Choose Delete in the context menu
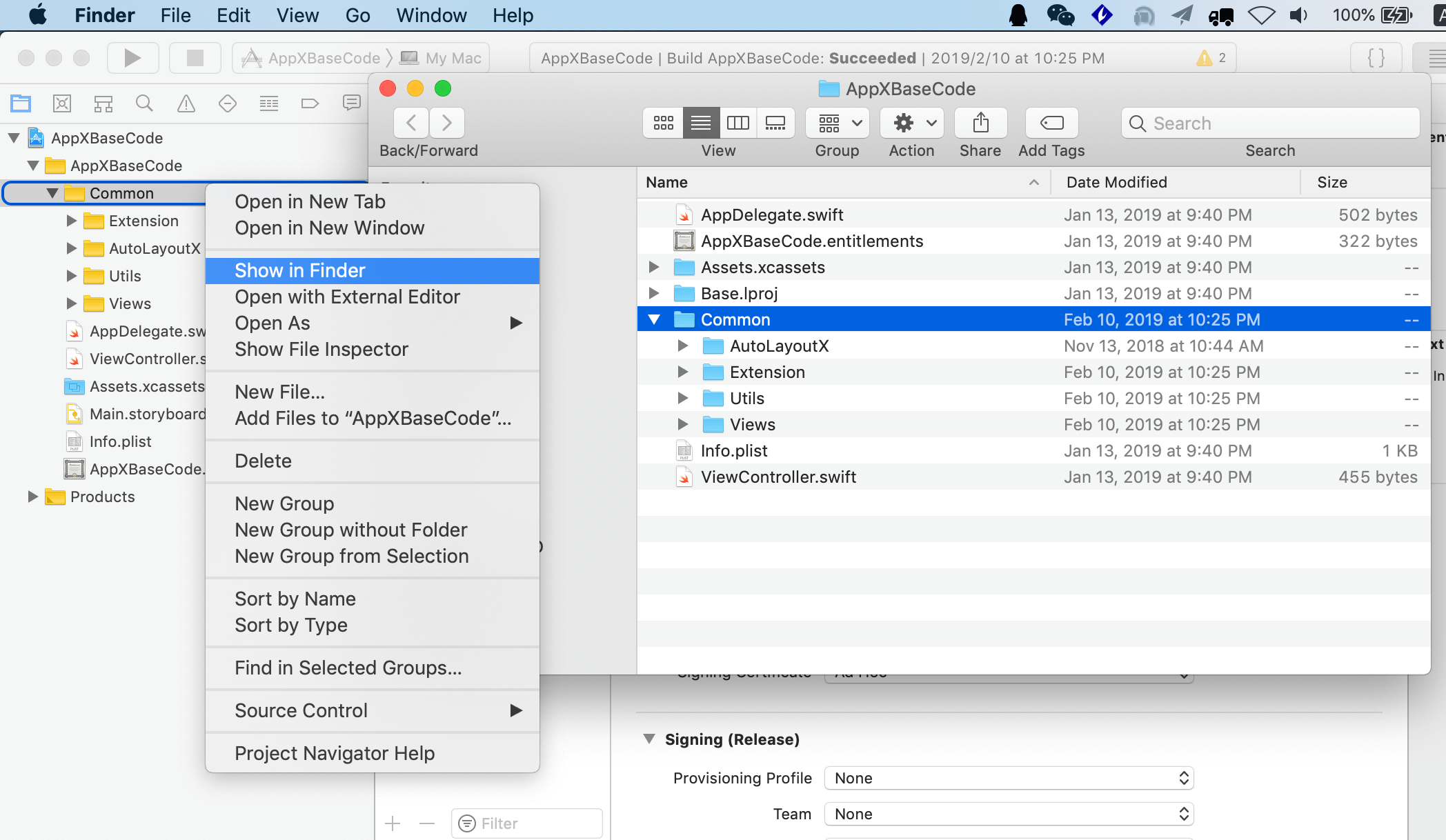 click(373, 461)
